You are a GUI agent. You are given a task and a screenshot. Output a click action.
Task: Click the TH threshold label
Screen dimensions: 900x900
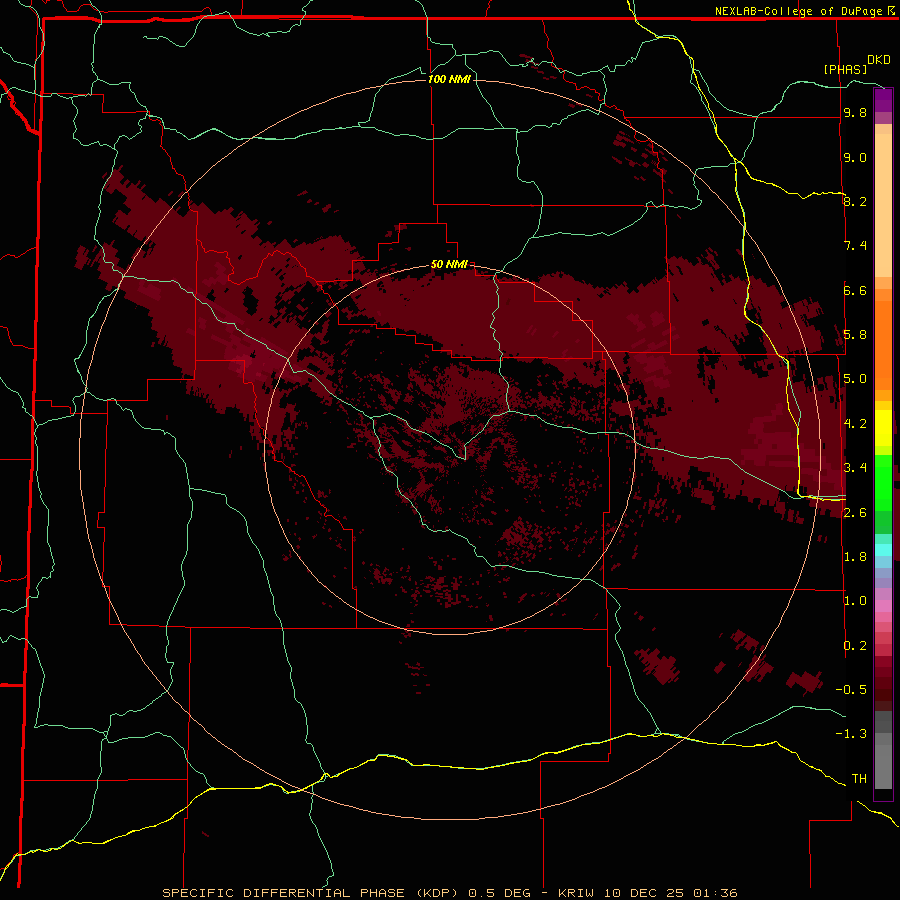(x=859, y=779)
